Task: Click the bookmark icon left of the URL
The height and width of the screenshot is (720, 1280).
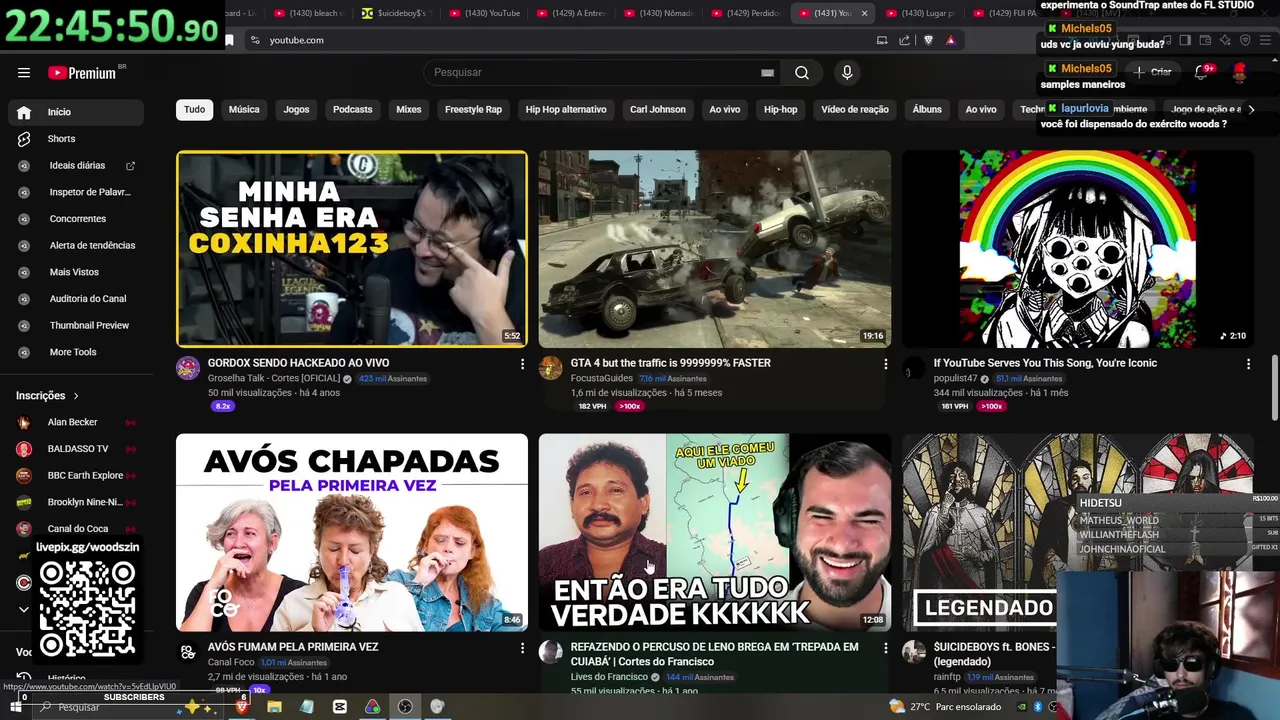Action: (229, 40)
